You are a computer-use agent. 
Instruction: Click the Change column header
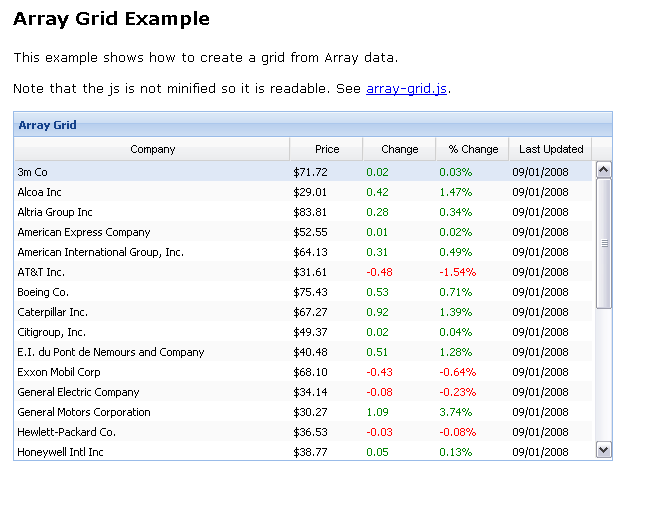[x=399, y=149]
